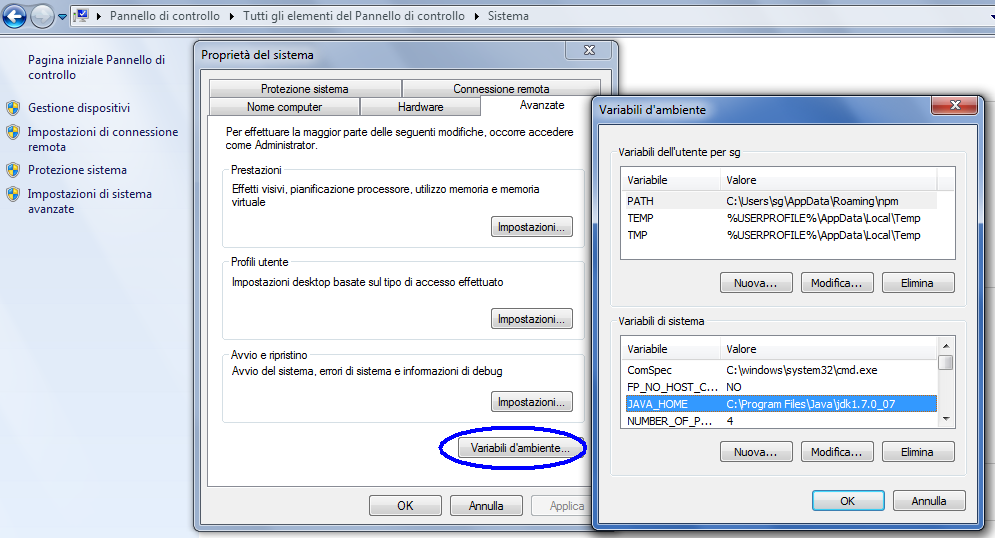Click the Control Panel computer icon in address bar

81,16
